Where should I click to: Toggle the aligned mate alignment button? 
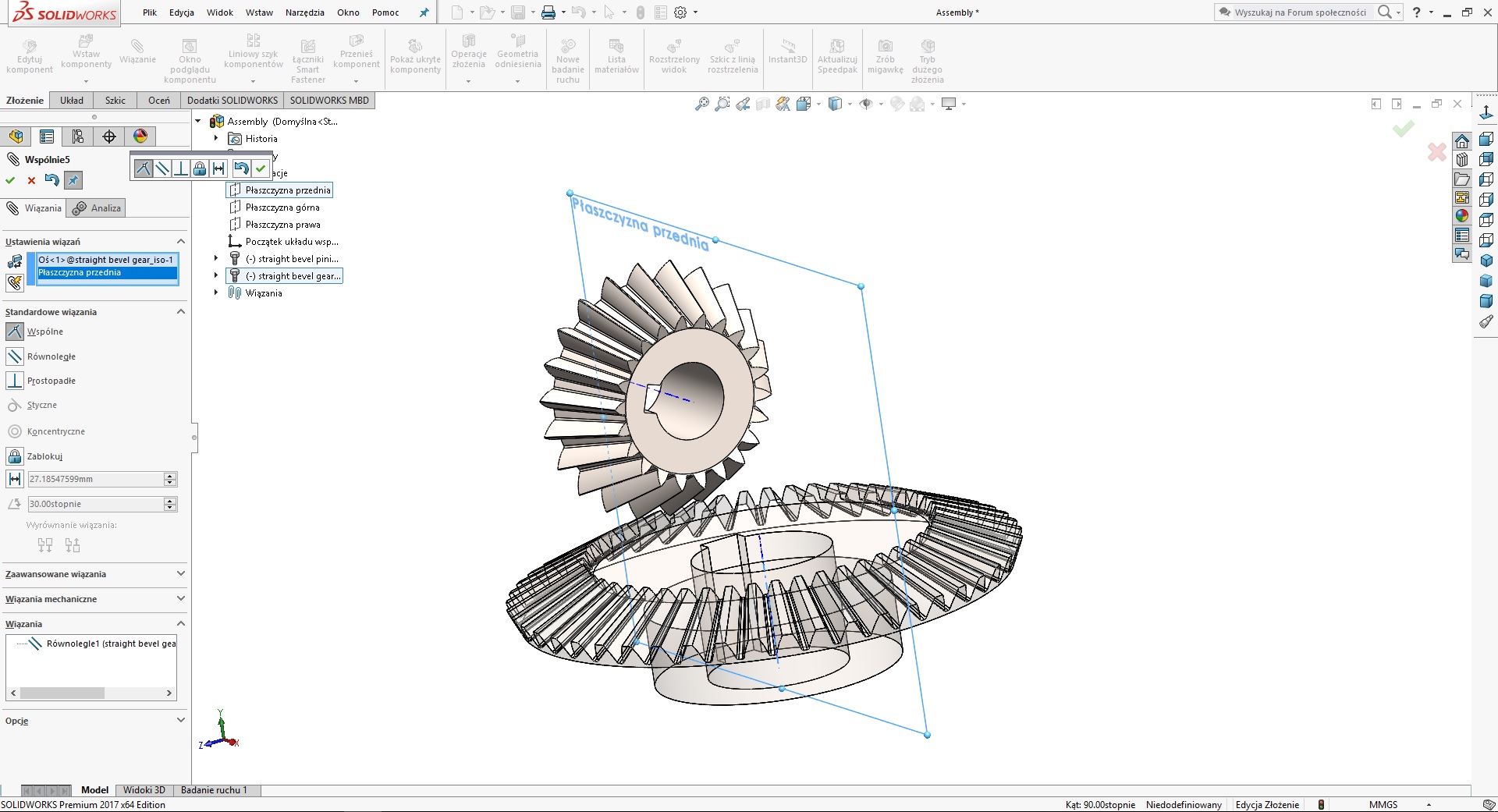pos(45,544)
